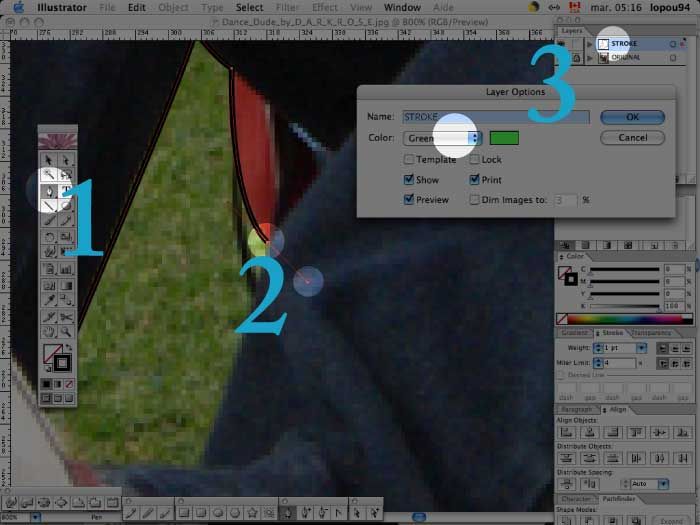Screen dimensions: 700x525
Task: Enable Dim Images to checkbox
Action: point(474,200)
